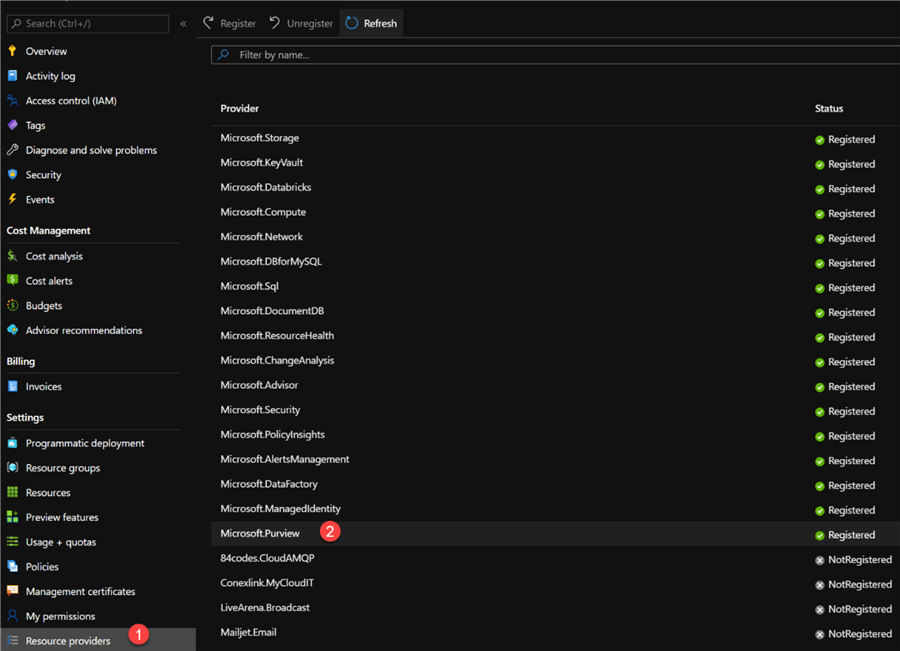Open Access control (IAM) menu item

[x=71, y=101]
